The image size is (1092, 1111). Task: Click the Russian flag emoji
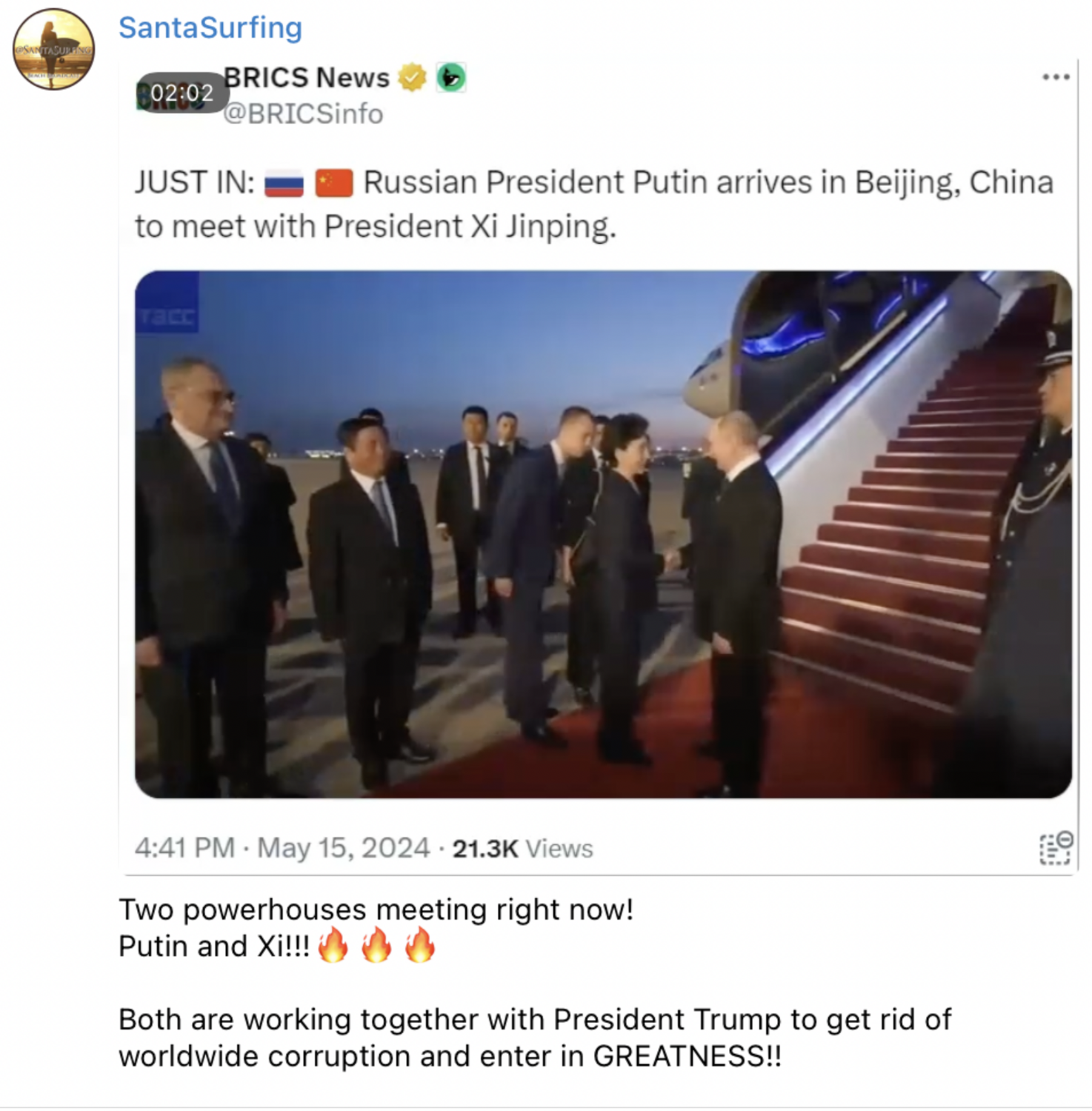click(284, 183)
